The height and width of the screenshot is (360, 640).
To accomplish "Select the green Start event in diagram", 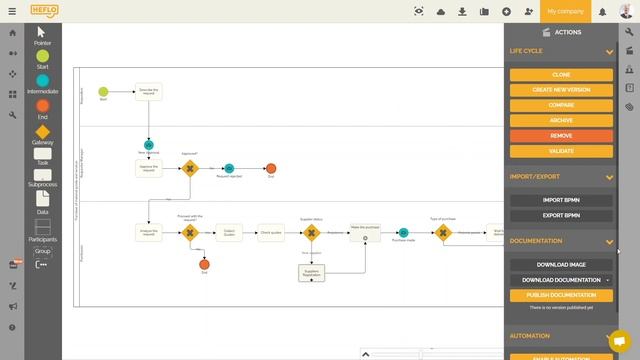I will coord(103,92).
